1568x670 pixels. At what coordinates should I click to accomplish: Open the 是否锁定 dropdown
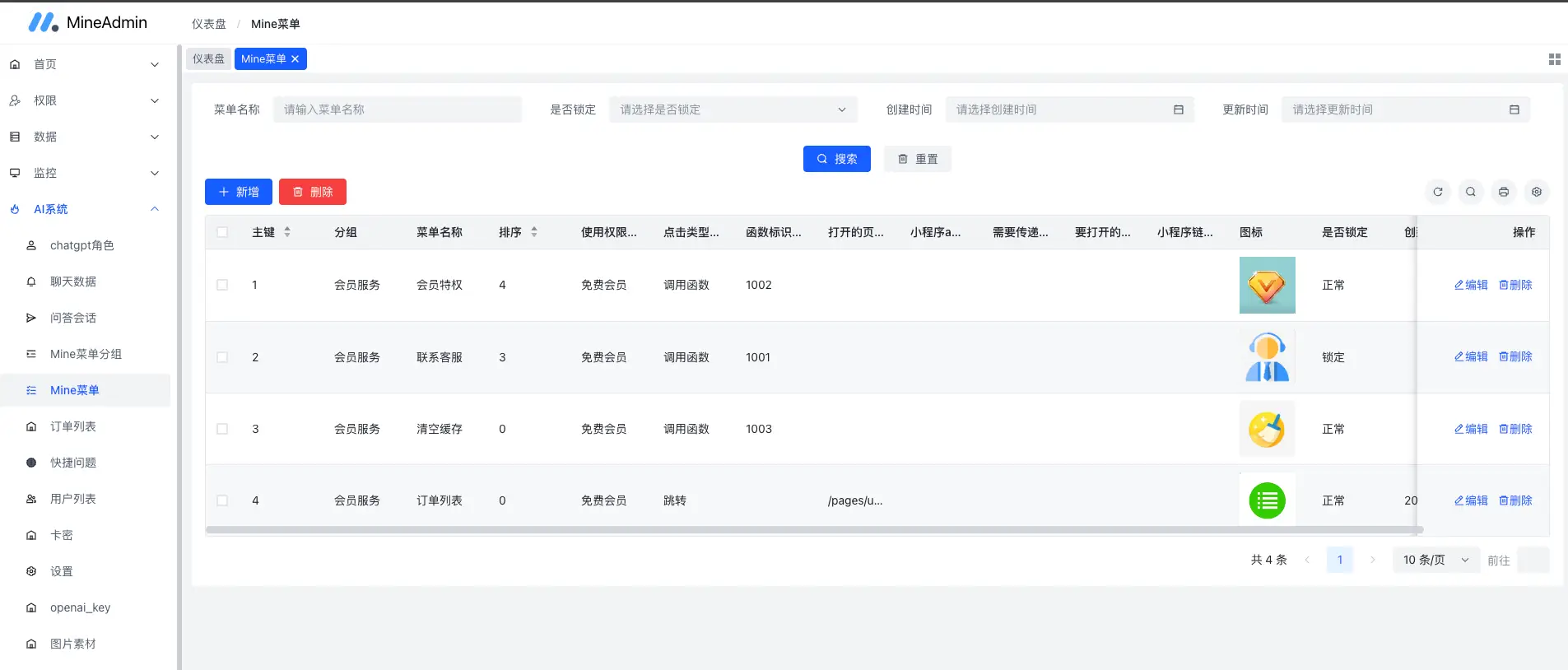[733, 109]
